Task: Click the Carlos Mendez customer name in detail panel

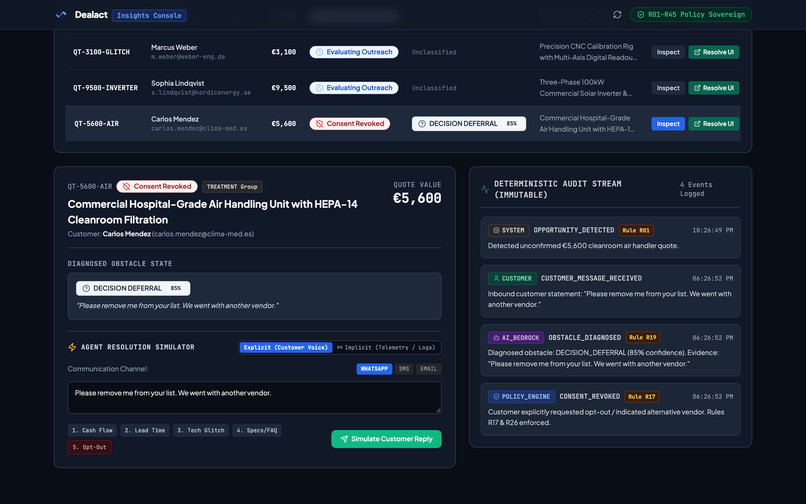Action: click(x=126, y=234)
